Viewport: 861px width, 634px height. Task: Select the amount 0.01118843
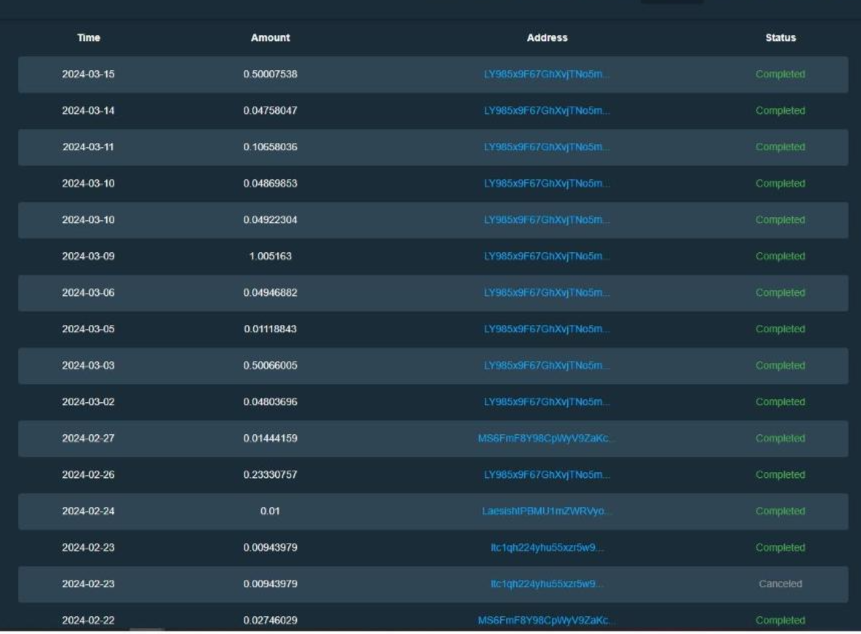(270, 329)
